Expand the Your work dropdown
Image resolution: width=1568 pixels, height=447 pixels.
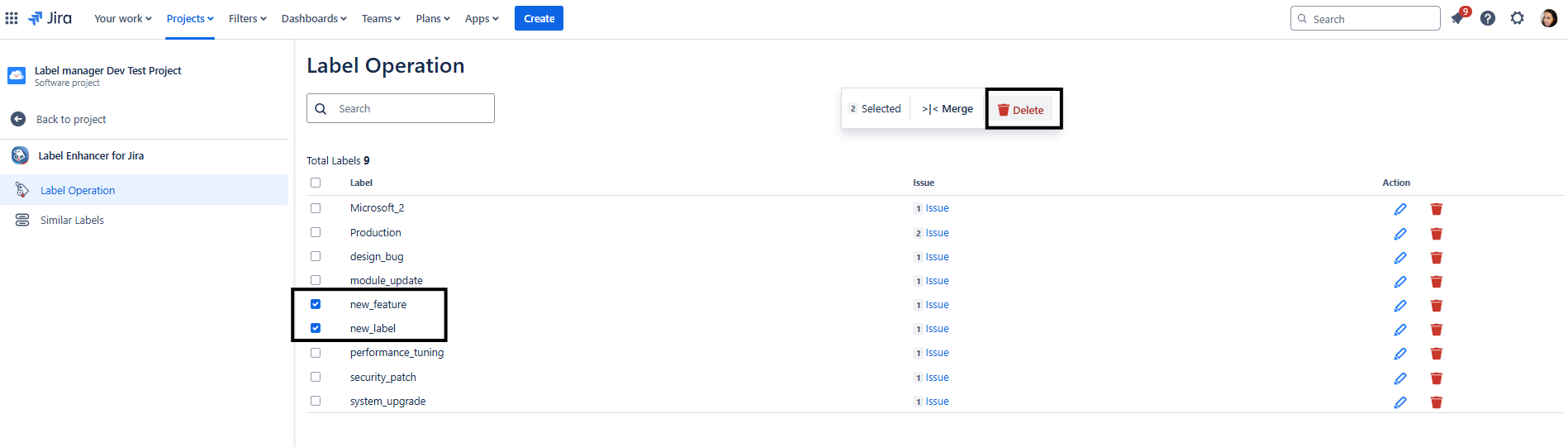coord(123,18)
